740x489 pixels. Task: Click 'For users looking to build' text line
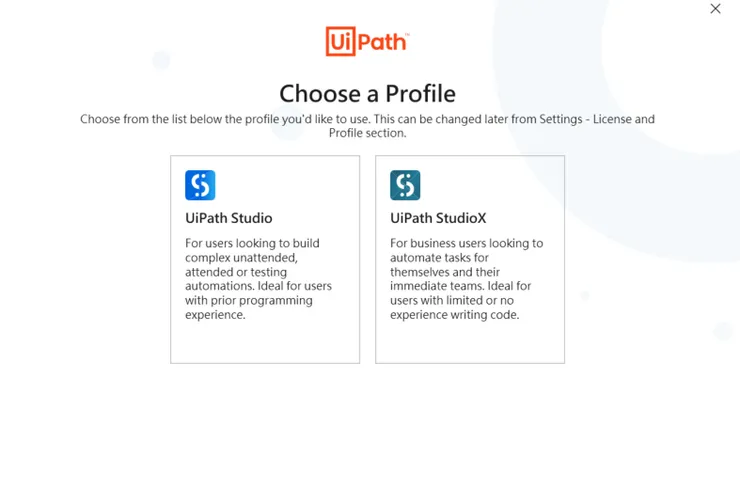tap(252, 243)
